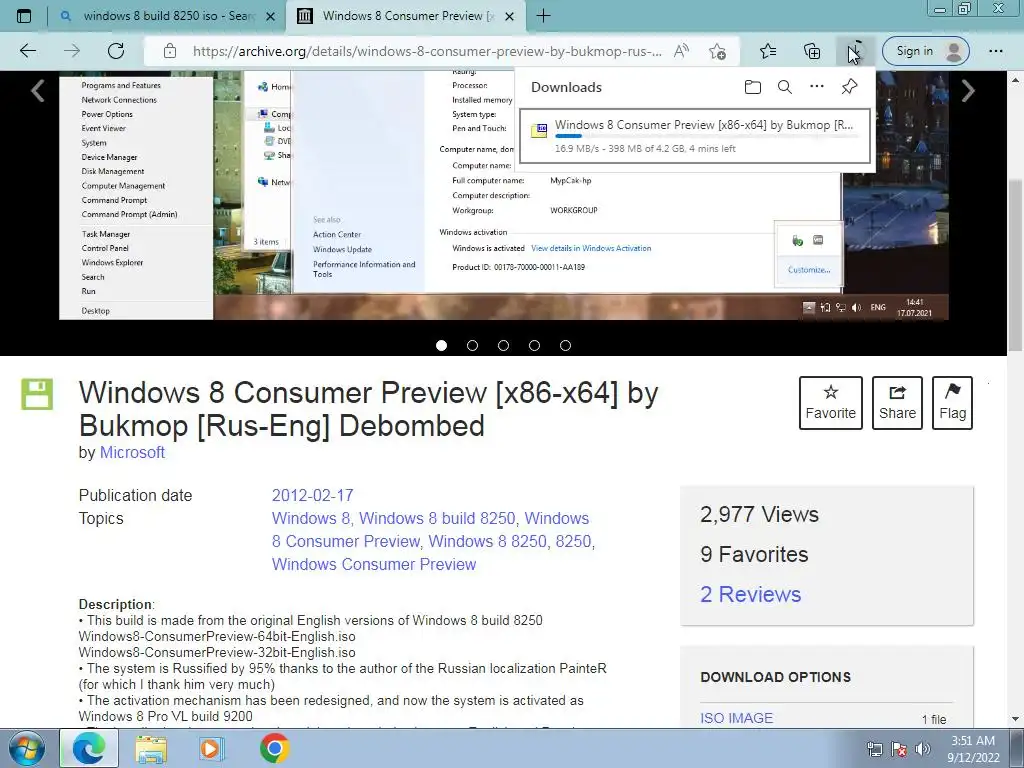1024x768 pixels.
Task: Click the "Publication date" label
Action: point(135,496)
